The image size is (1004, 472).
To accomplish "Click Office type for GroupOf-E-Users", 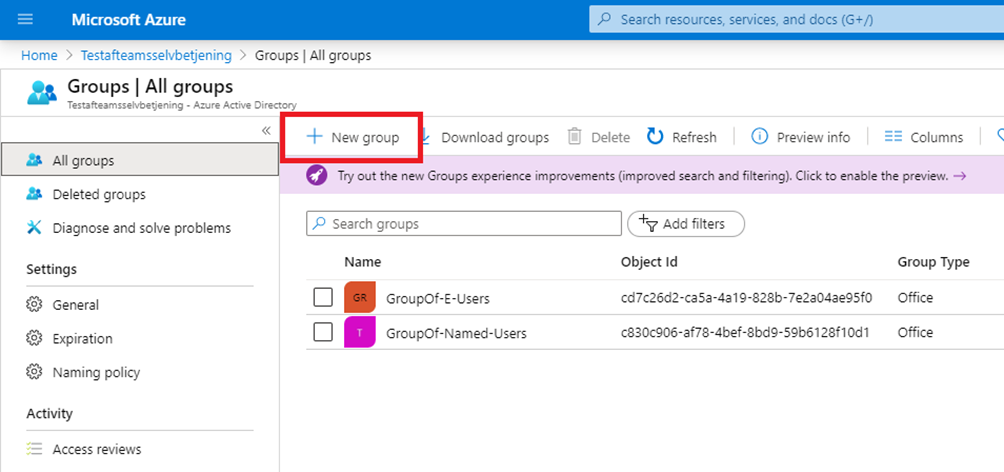I will (915, 298).
